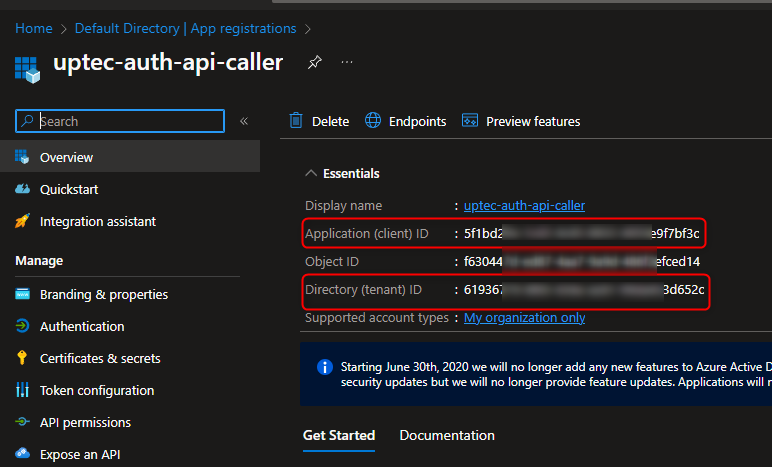Select the Get Started tab

(x=339, y=435)
